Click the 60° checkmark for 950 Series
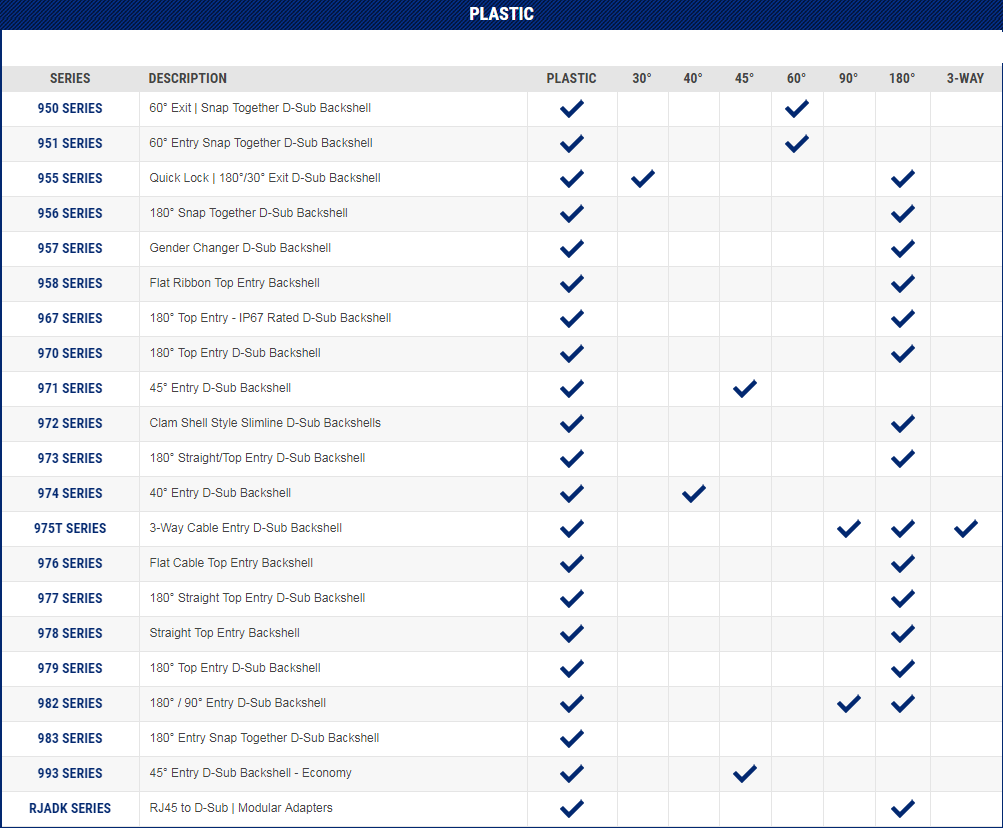The width and height of the screenshot is (1003, 828). click(x=796, y=108)
